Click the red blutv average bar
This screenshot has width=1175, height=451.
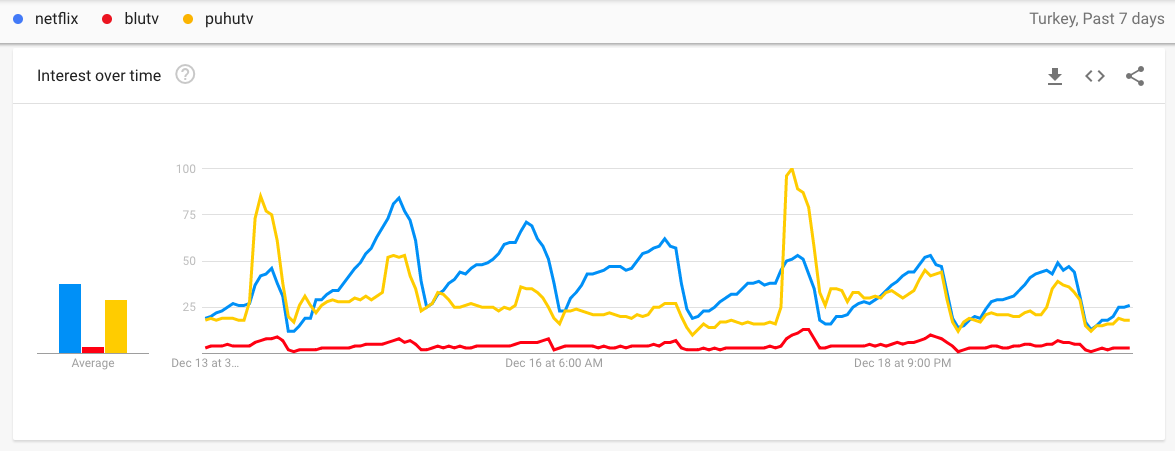(93, 349)
